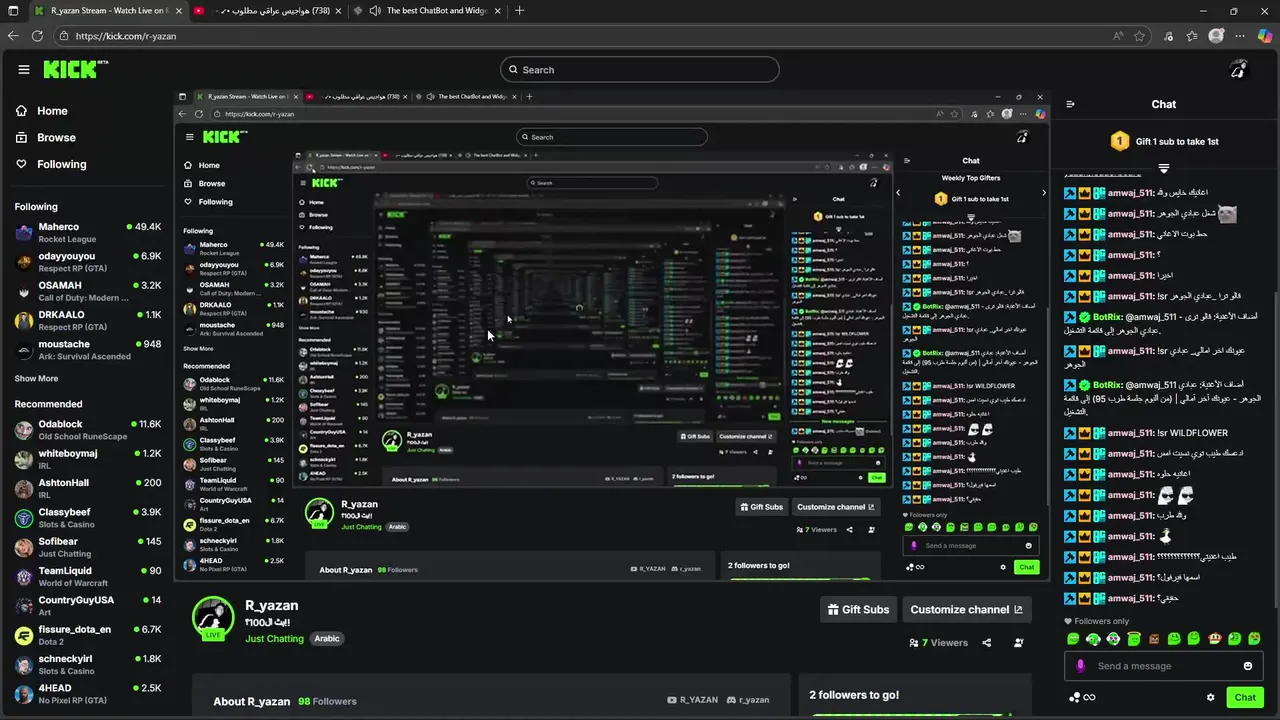Click Just Chatting category link
Image resolution: width=1280 pixels, height=720 pixels.
(274, 639)
